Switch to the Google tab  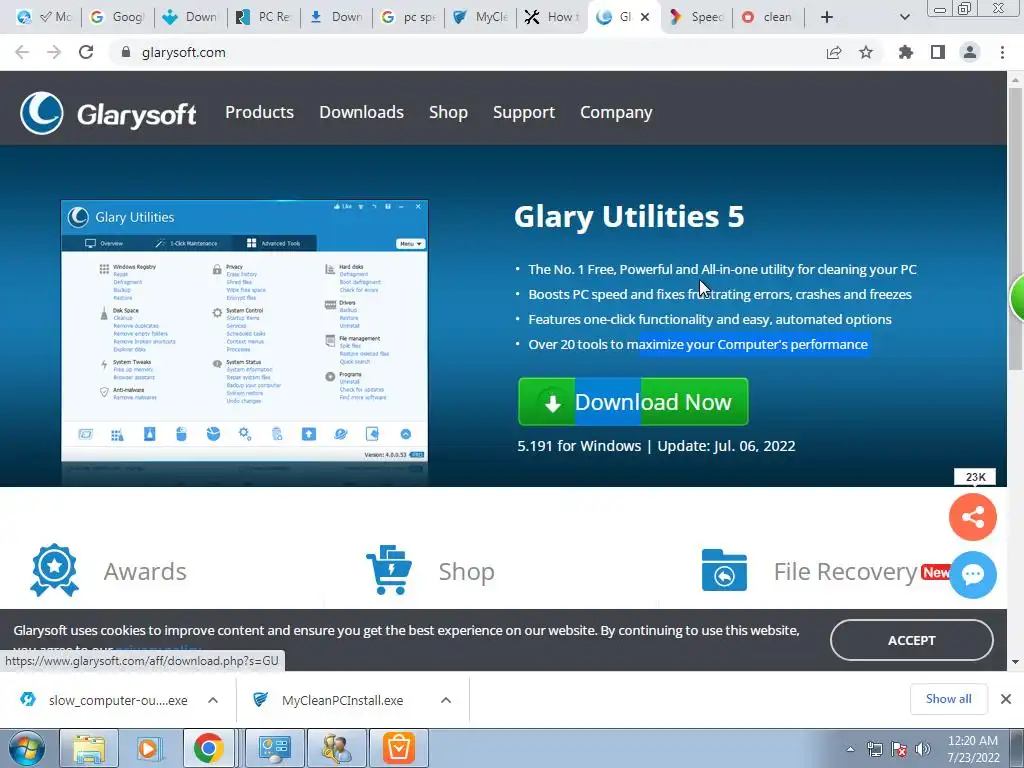(x=118, y=17)
